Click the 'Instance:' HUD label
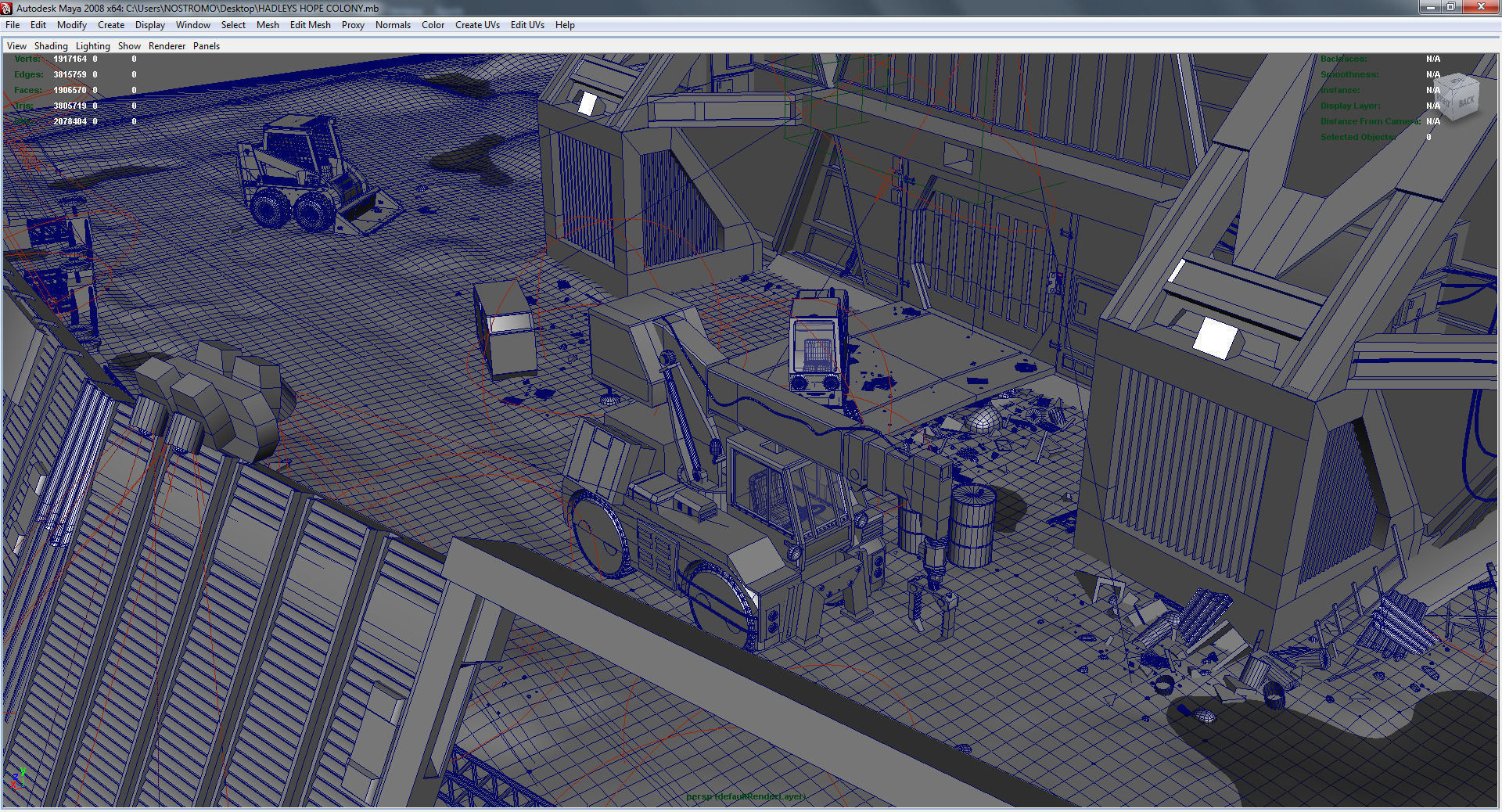The width and height of the screenshot is (1502, 812). tap(1340, 90)
